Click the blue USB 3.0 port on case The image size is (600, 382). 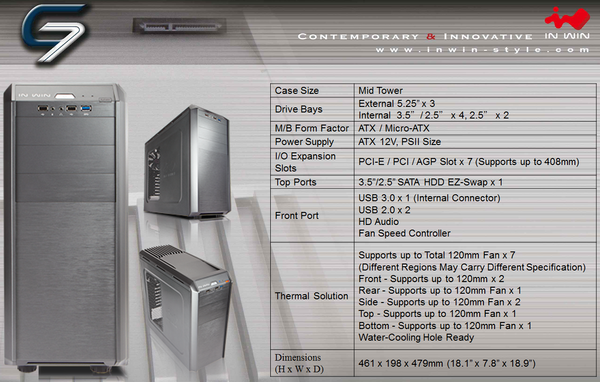pyautogui.click(x=86, y=109)
